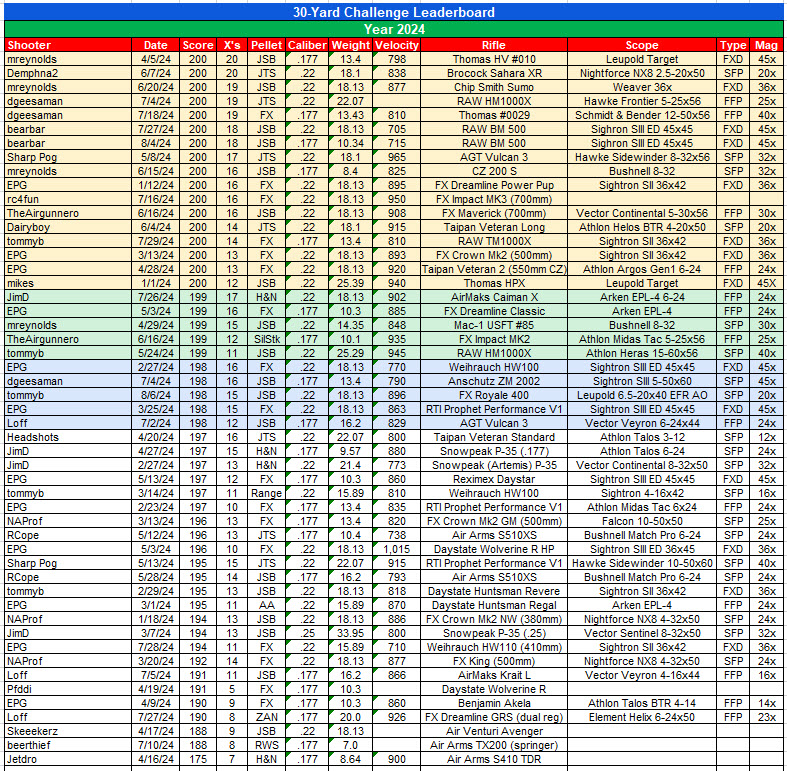Select the Weight column header
Viewport: 787px width, 771px height.
(x=350, y=45)
